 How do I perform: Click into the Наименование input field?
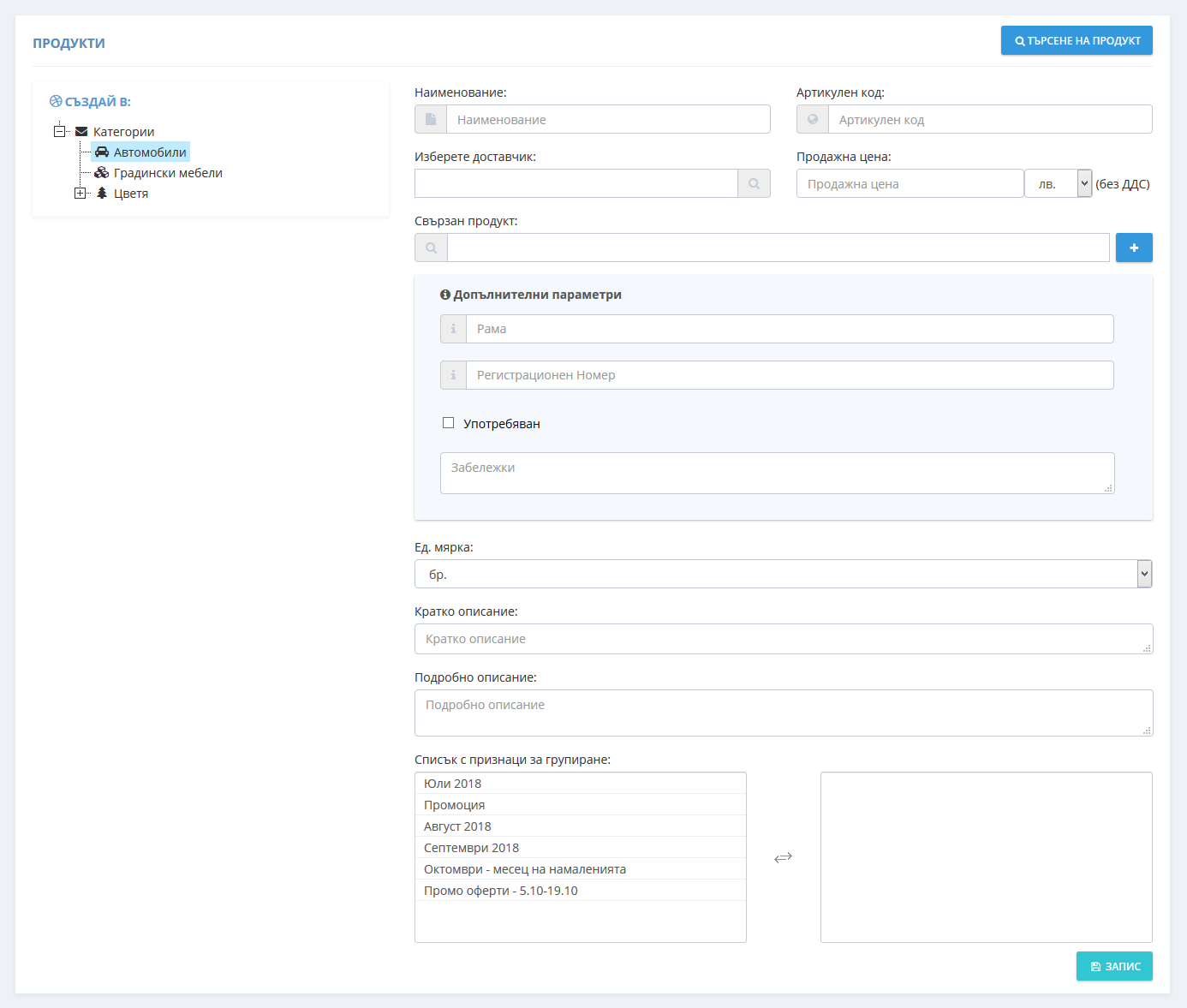(x=608, y=119)
